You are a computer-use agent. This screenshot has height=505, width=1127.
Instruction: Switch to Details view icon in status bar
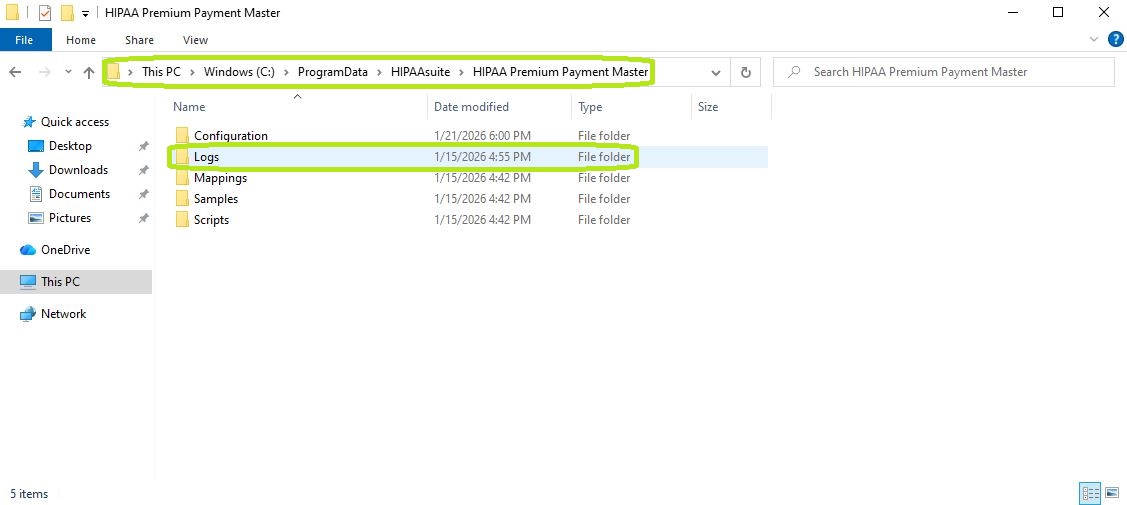pyautogui.click(x=1090, y=494)
